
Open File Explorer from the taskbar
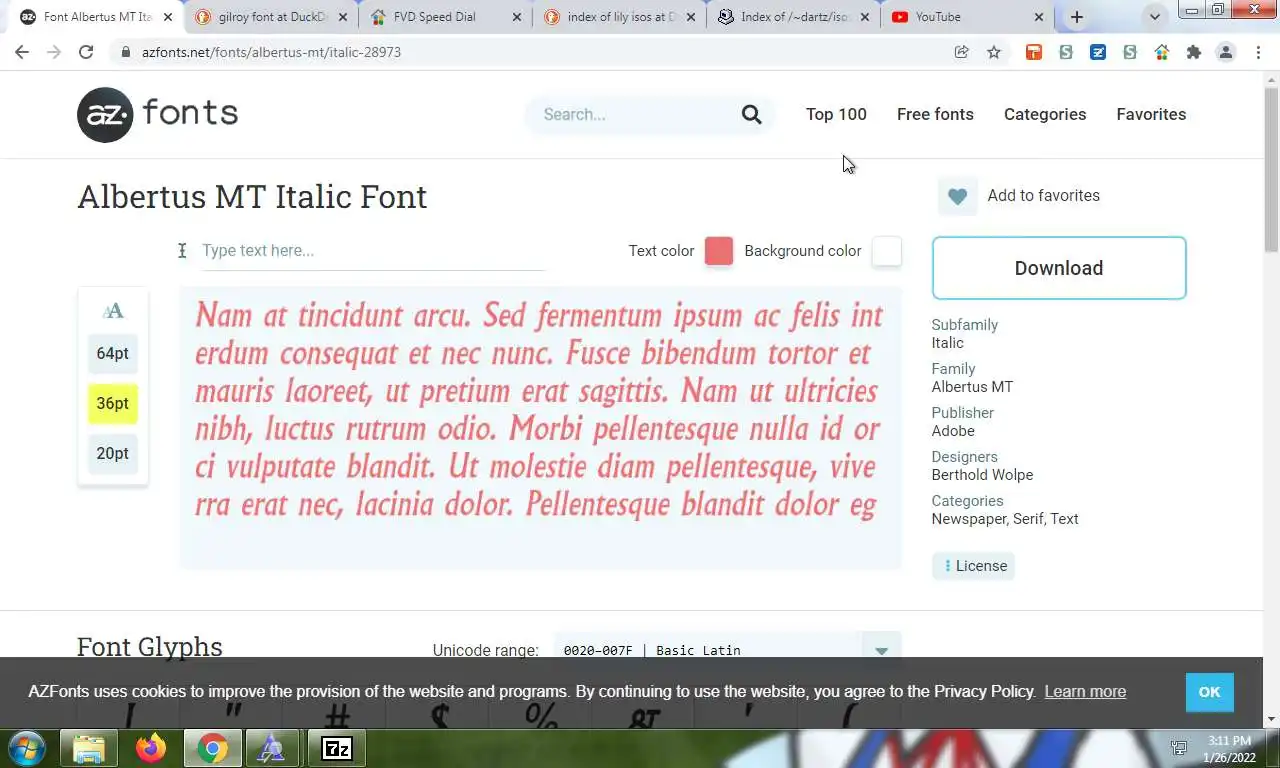click(89, 748)
